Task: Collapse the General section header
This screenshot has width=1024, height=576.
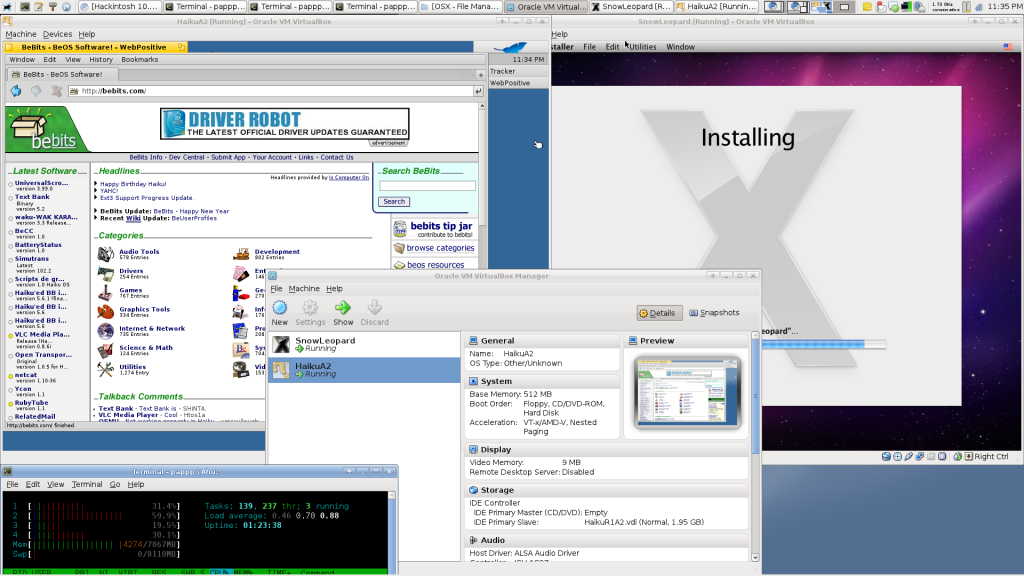Action: coord(542,341)
